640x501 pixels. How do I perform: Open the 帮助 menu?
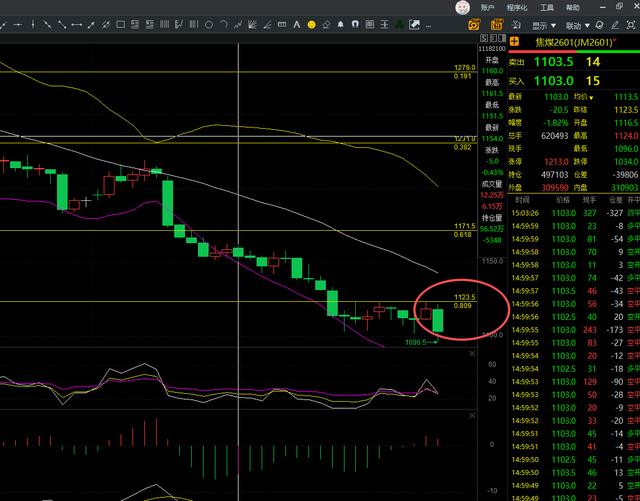(573, 7)
